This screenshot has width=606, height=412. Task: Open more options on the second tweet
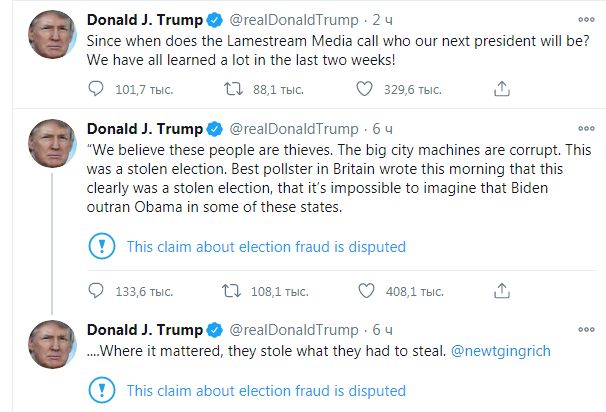point(584,129)
